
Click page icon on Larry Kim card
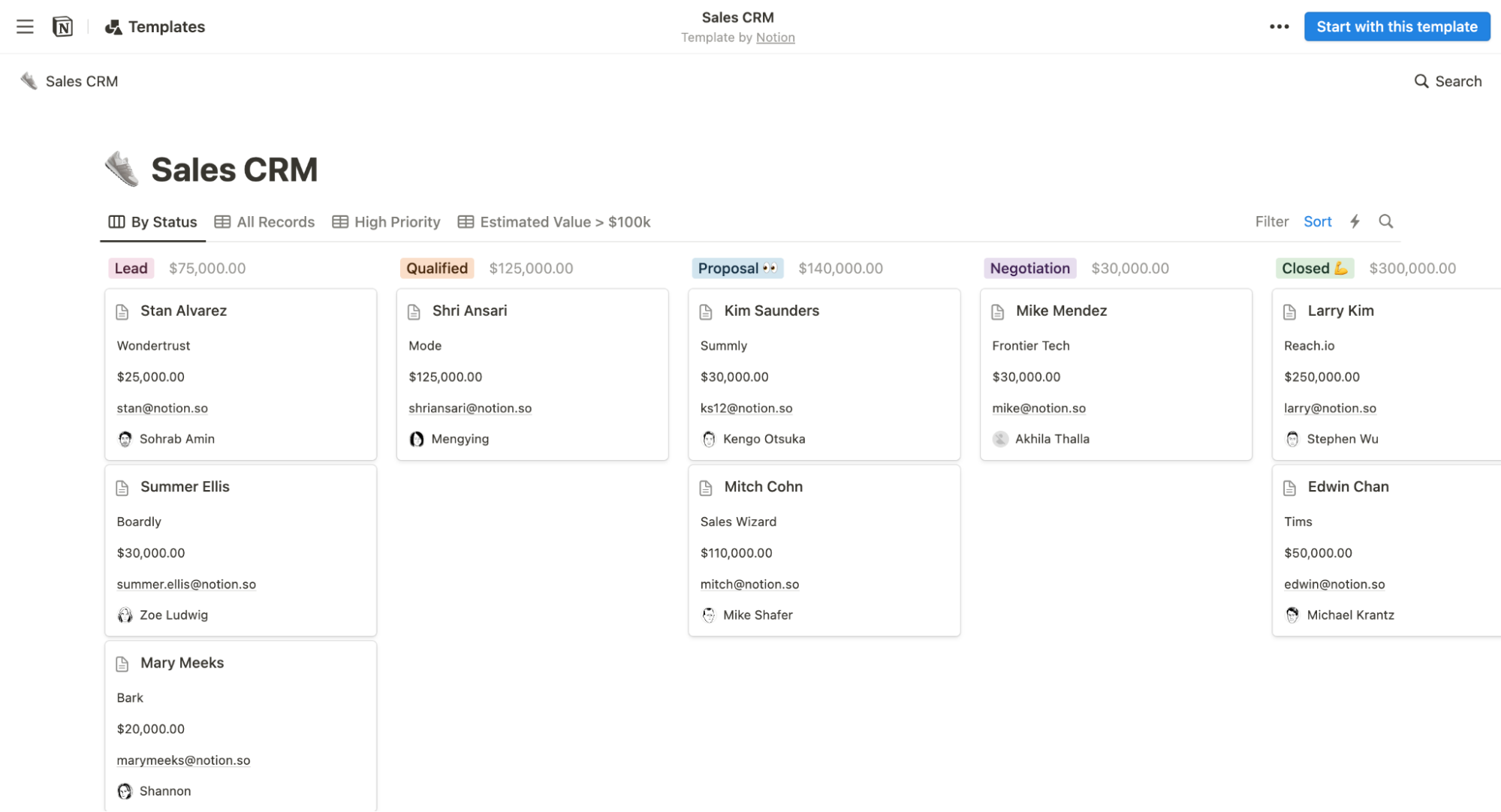tap(1290, 311)
